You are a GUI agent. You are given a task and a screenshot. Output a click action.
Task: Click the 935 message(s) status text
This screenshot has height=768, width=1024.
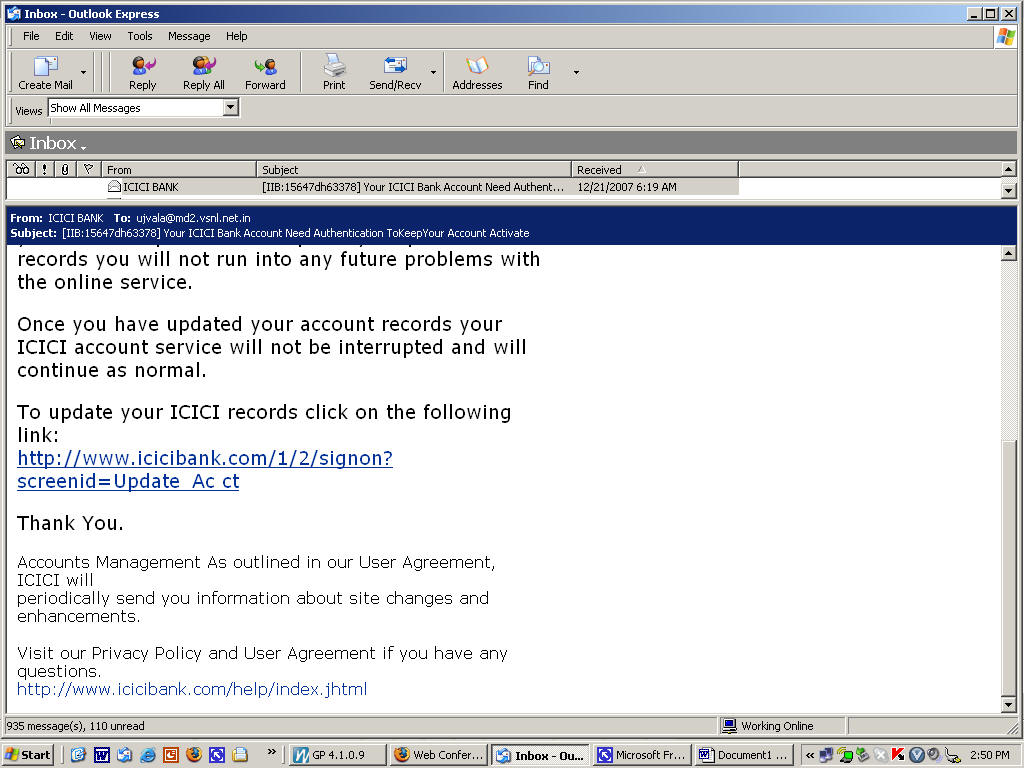[x=75, y=726]
